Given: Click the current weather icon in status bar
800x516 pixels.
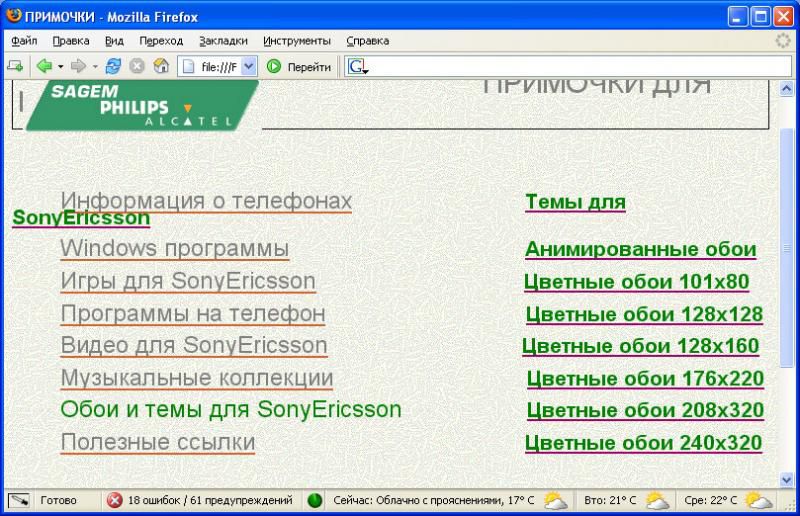Looking at the screenshot, I should [x=555, y=500].
